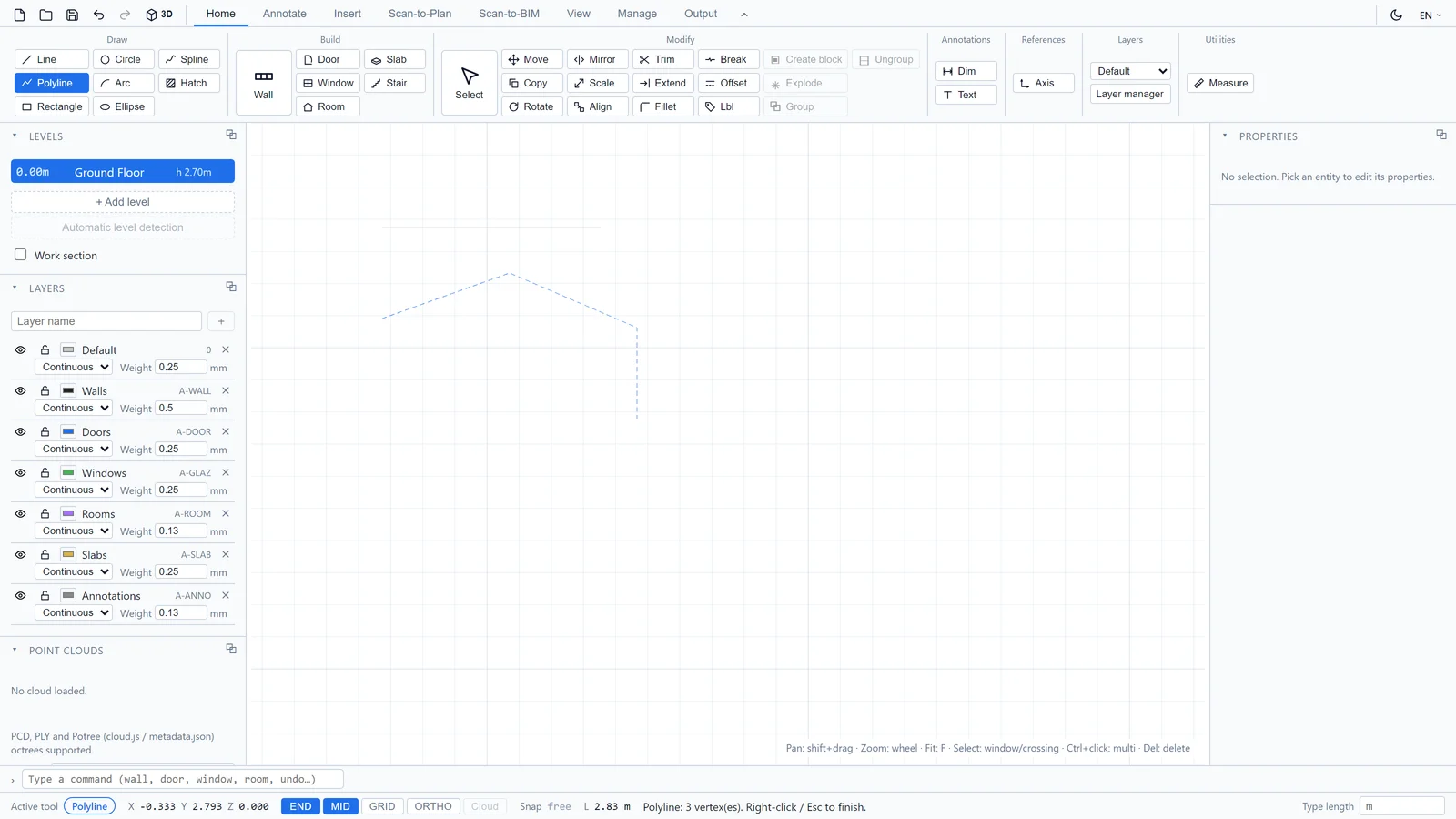Click the Windows layer green color swatch

pyautogui.click(x=68, y=472)
